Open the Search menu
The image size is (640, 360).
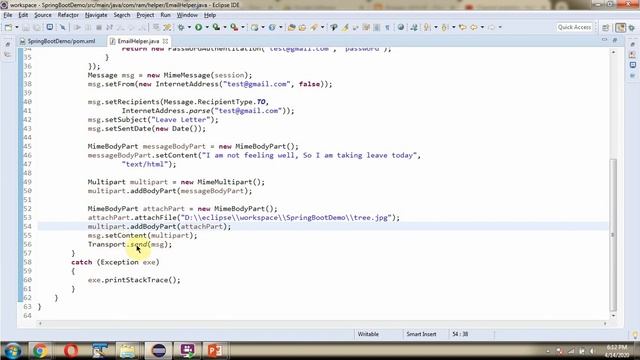pos(122,15)
